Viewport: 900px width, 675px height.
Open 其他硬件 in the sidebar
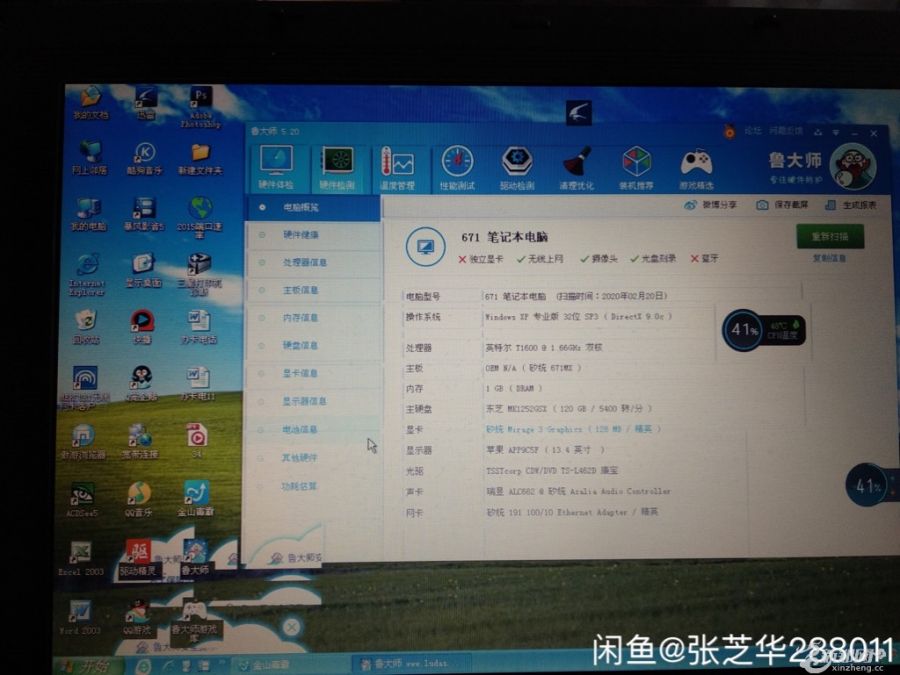click(x=313, y=457)
